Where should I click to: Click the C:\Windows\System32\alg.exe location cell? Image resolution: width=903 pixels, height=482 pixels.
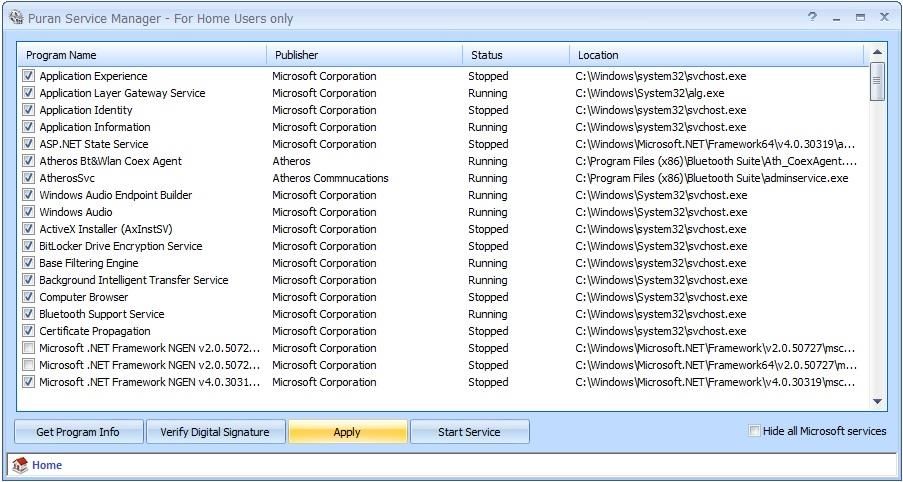(650, 93)
